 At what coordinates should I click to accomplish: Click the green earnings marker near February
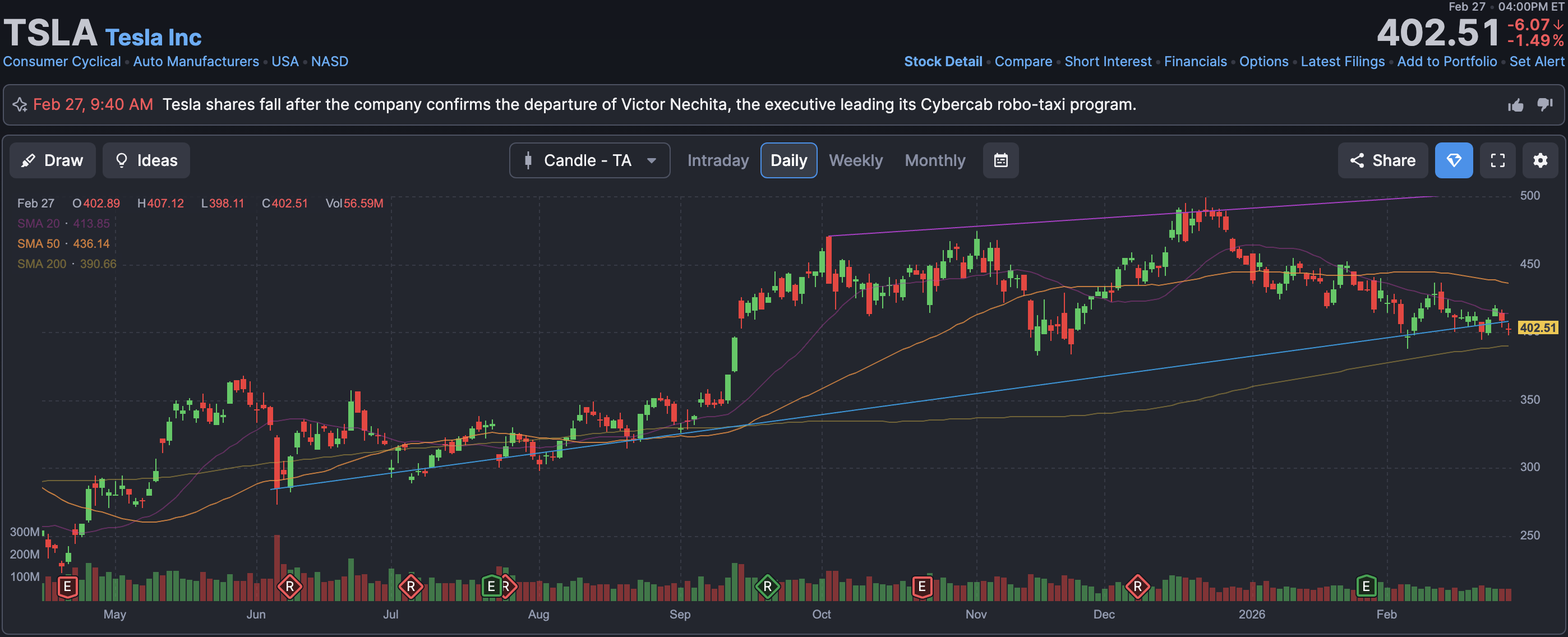[x=1366, y=587]
